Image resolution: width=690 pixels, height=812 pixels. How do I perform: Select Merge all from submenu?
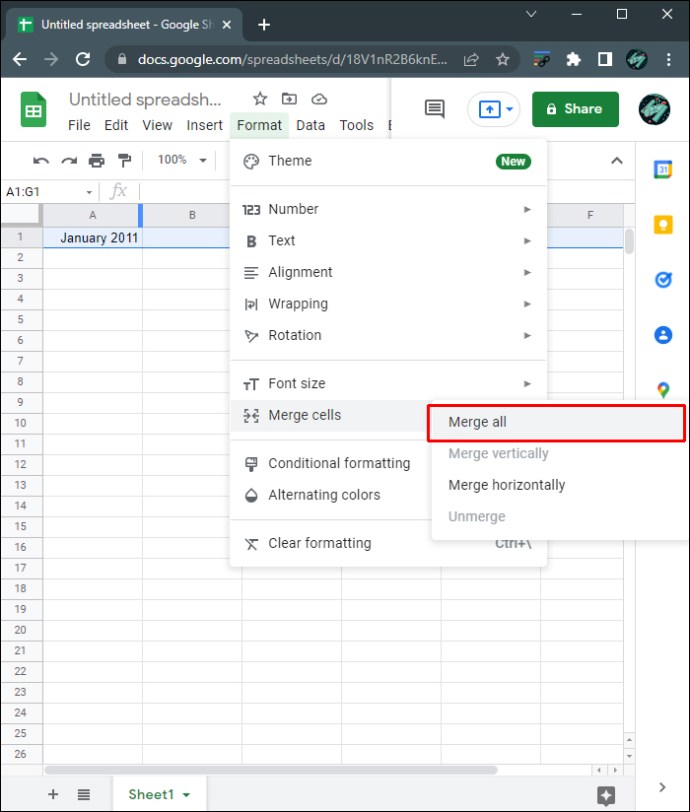[x=478, y=422]
